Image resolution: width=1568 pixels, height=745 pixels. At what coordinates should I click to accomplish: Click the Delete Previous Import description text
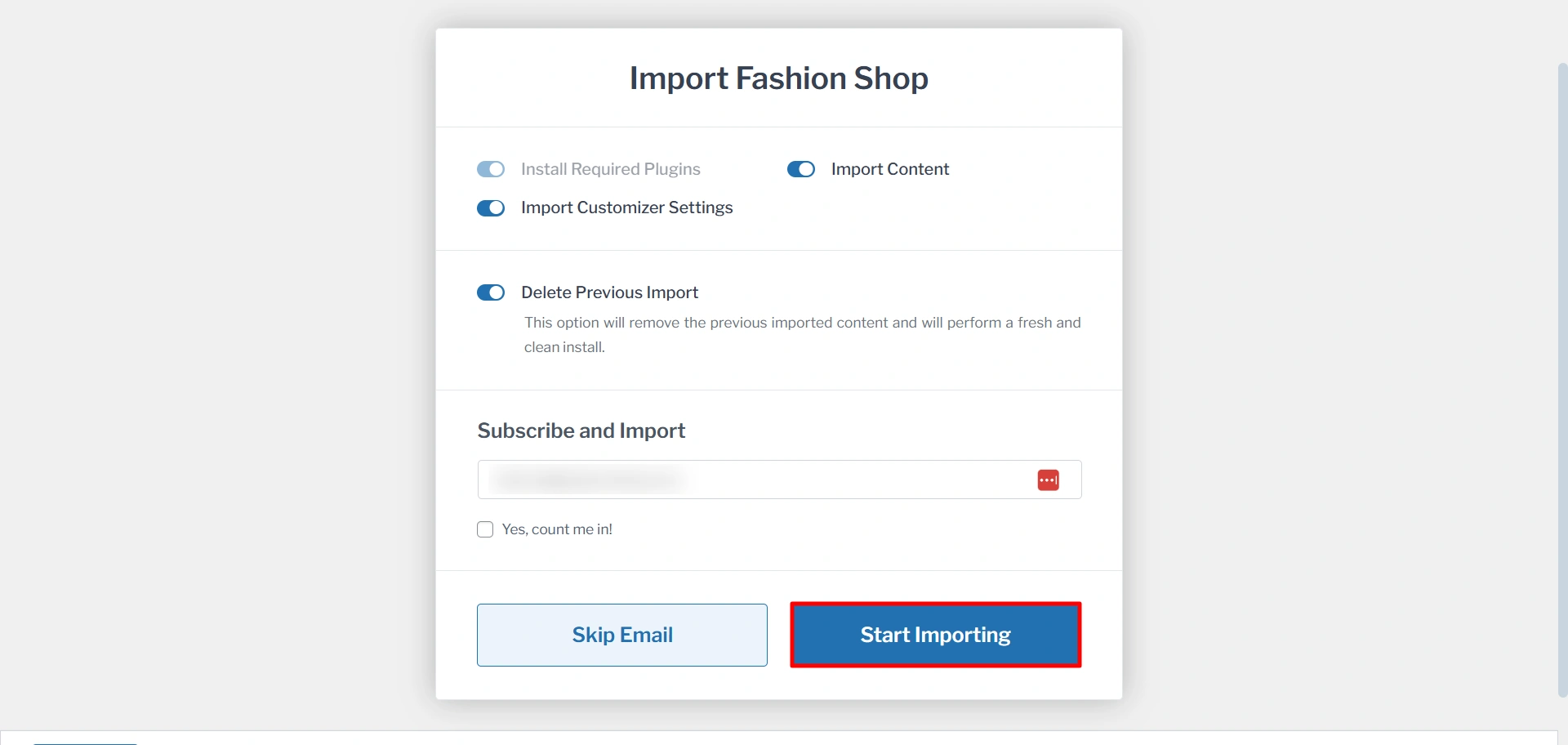pos(803,335)
